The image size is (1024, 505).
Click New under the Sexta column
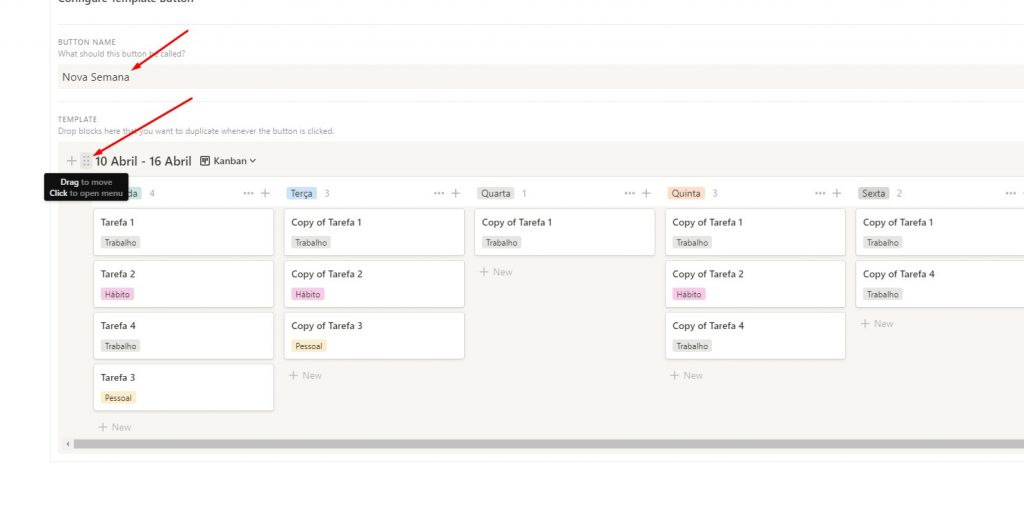[x=877, y=324]
